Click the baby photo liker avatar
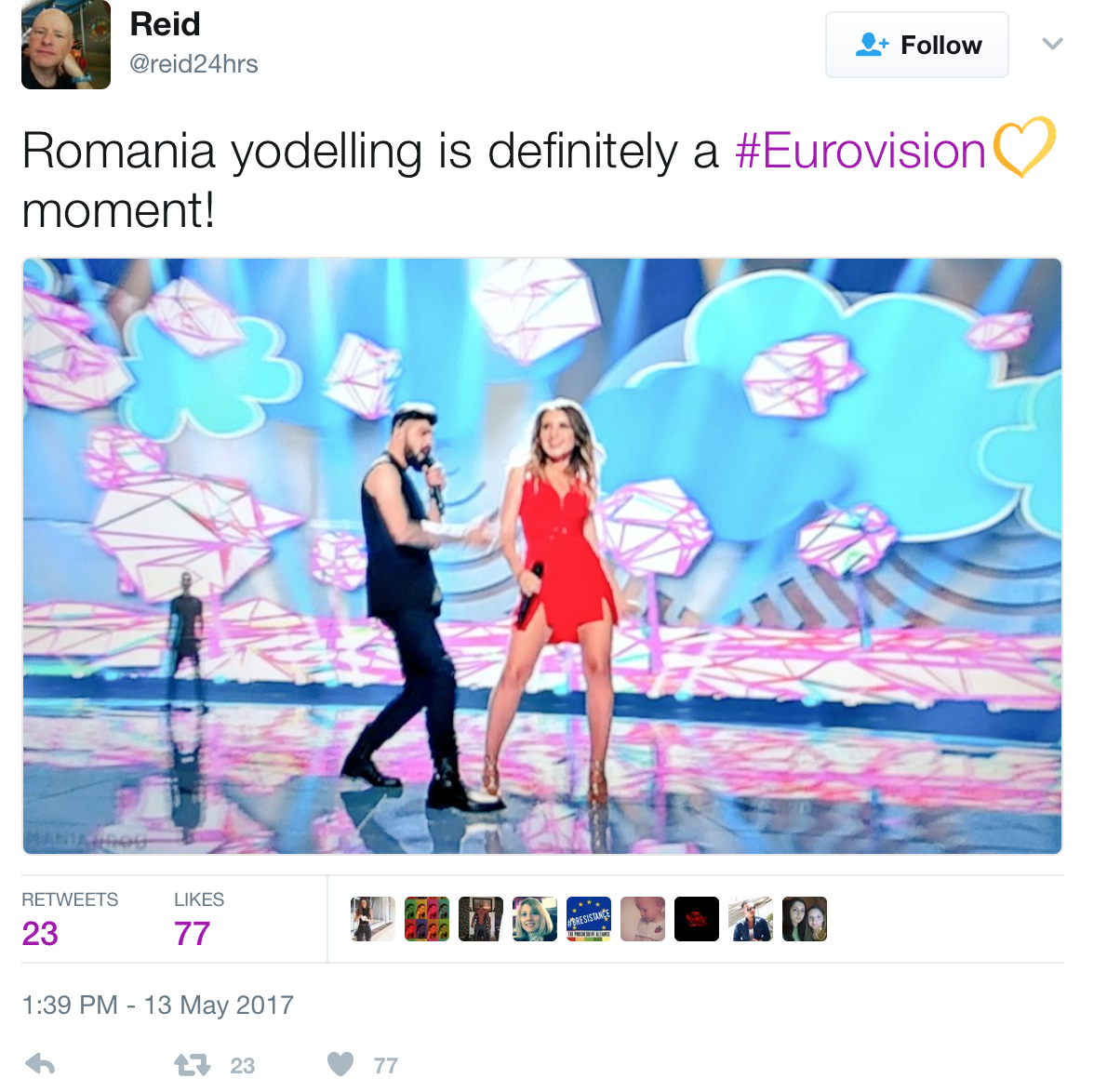This screenshot has height=1092, width=1107. [643, 919]
